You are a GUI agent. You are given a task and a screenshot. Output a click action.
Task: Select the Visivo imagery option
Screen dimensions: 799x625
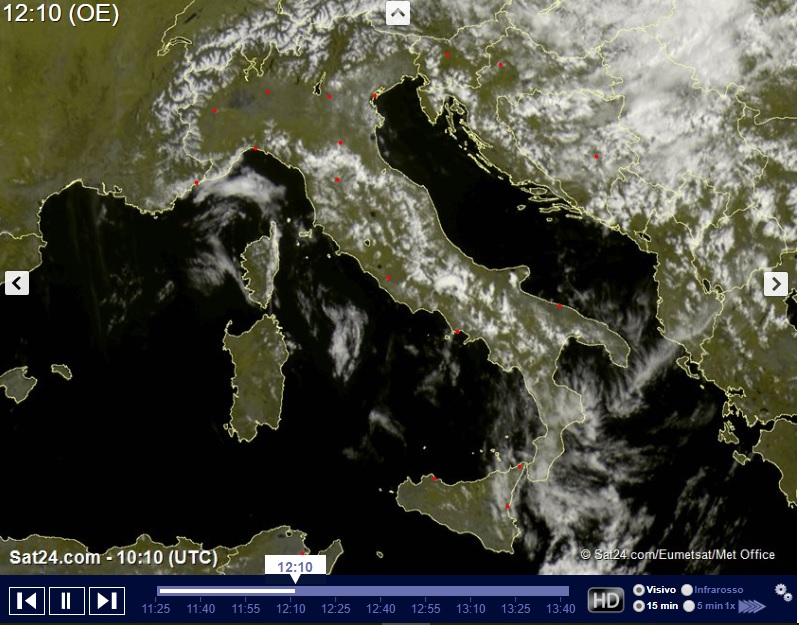click(x=655, y=589)
